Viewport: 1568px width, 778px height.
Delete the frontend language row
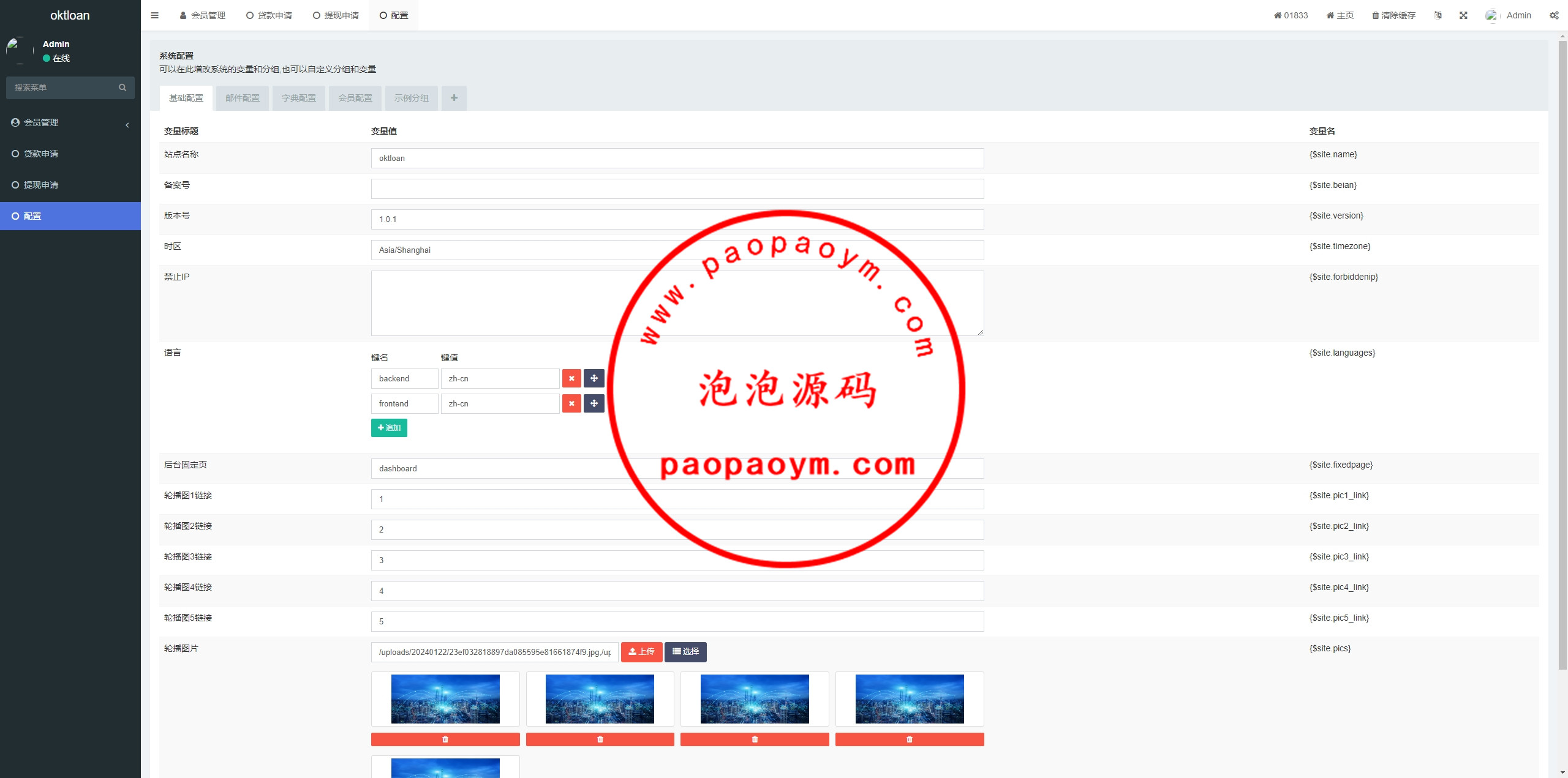coord(571,403)
